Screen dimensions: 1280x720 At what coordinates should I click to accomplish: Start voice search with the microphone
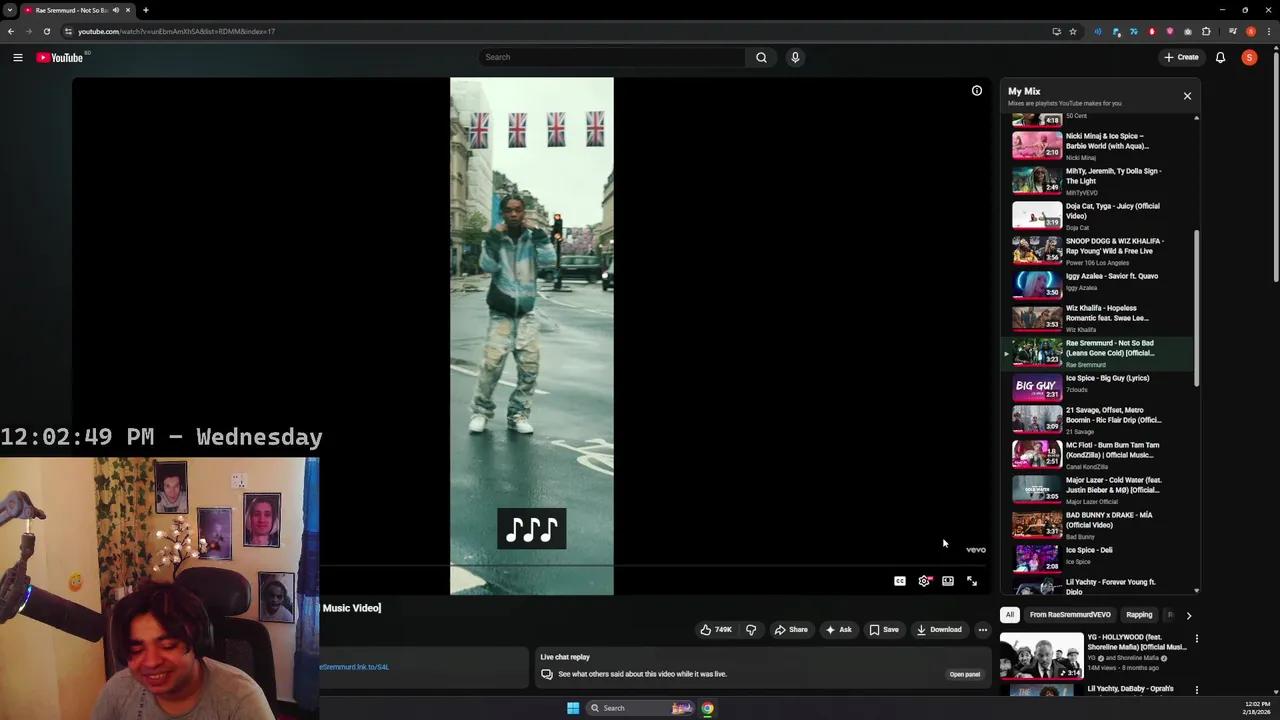pyautogui.click(x=795, y=57)
